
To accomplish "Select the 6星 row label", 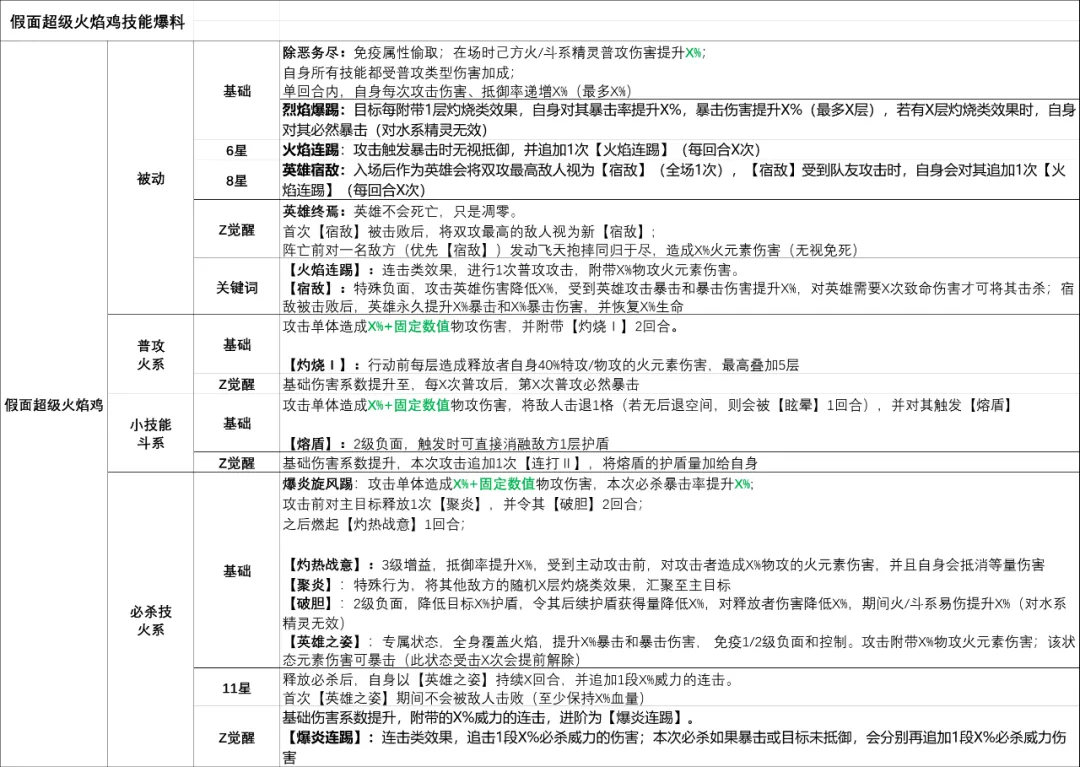I will point(237,150).
